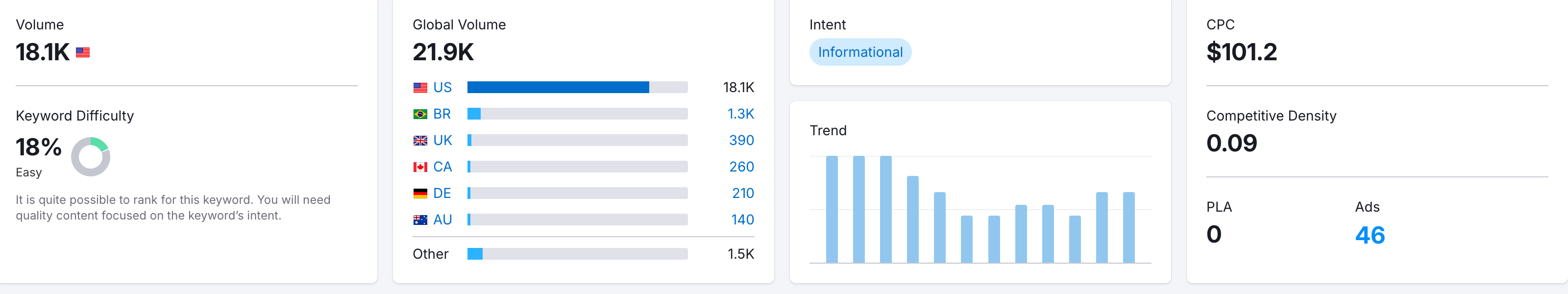Image resolution: width=1568 pixels, height=294 pixels.
Task: Open the 140 Australia volume link
Action: [743, 220]
